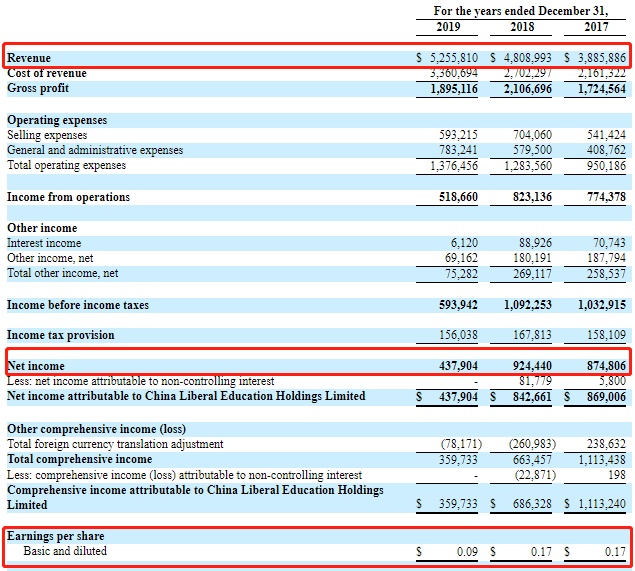The image size is (635, 571).
Task: Click the Operating expenses heading
Action: pos(57,120)
